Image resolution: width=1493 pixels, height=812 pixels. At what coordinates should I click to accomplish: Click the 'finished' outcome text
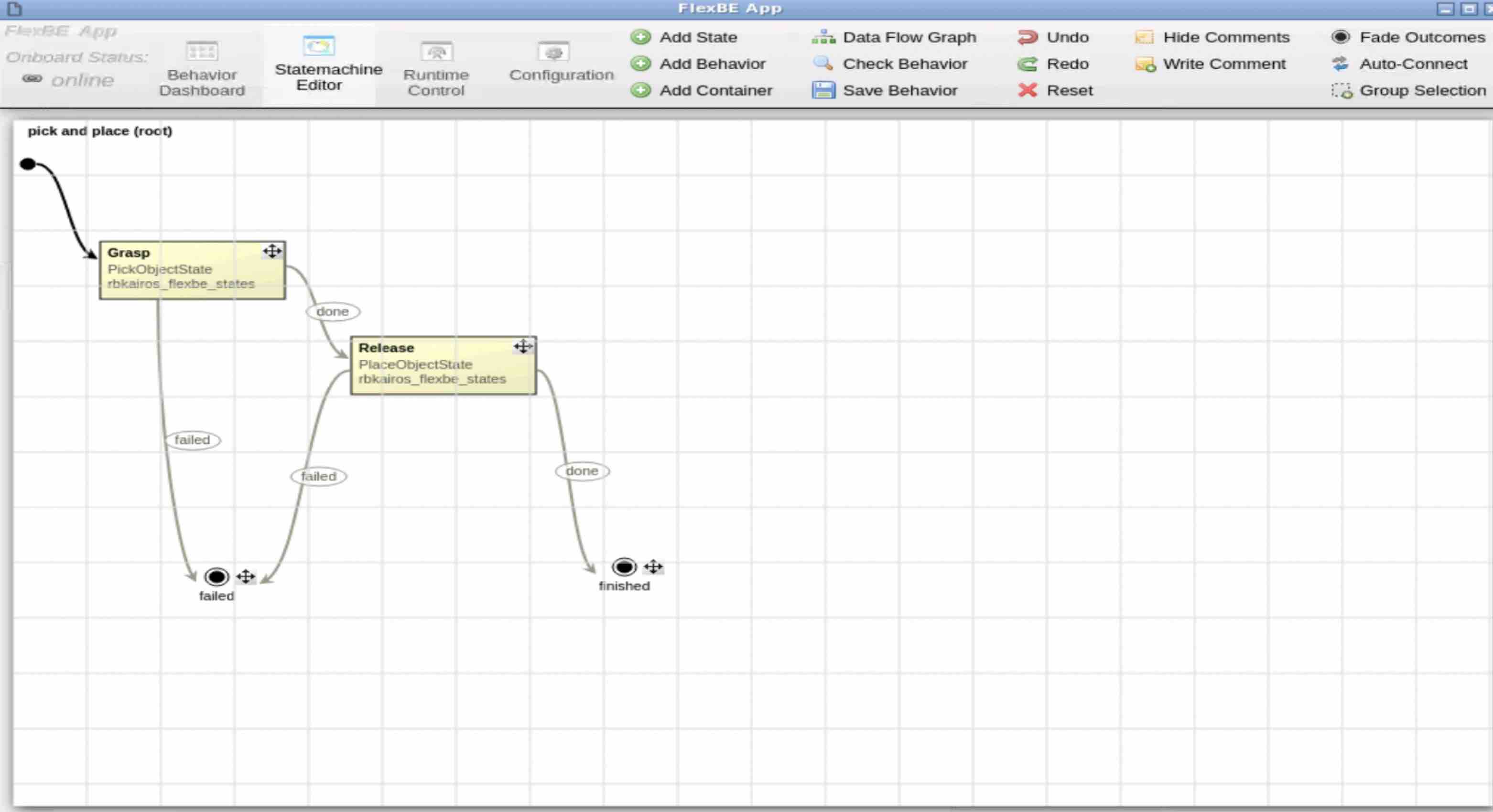pos(624,586)
